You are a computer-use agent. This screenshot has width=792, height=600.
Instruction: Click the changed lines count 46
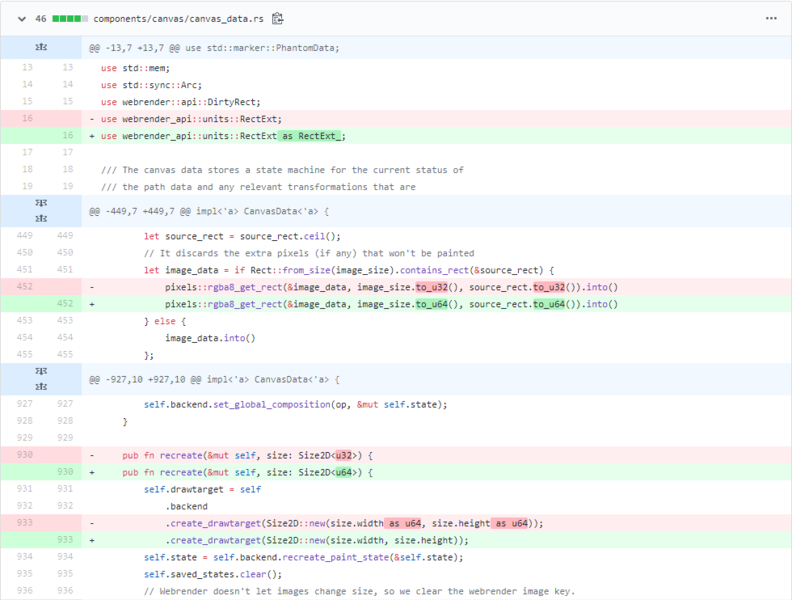(x=40, y=19)
